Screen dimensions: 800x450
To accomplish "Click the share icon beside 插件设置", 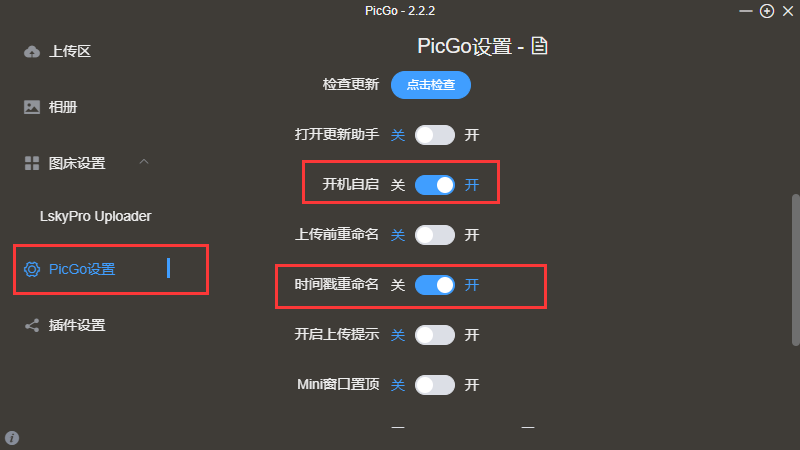I will point(32,325).
